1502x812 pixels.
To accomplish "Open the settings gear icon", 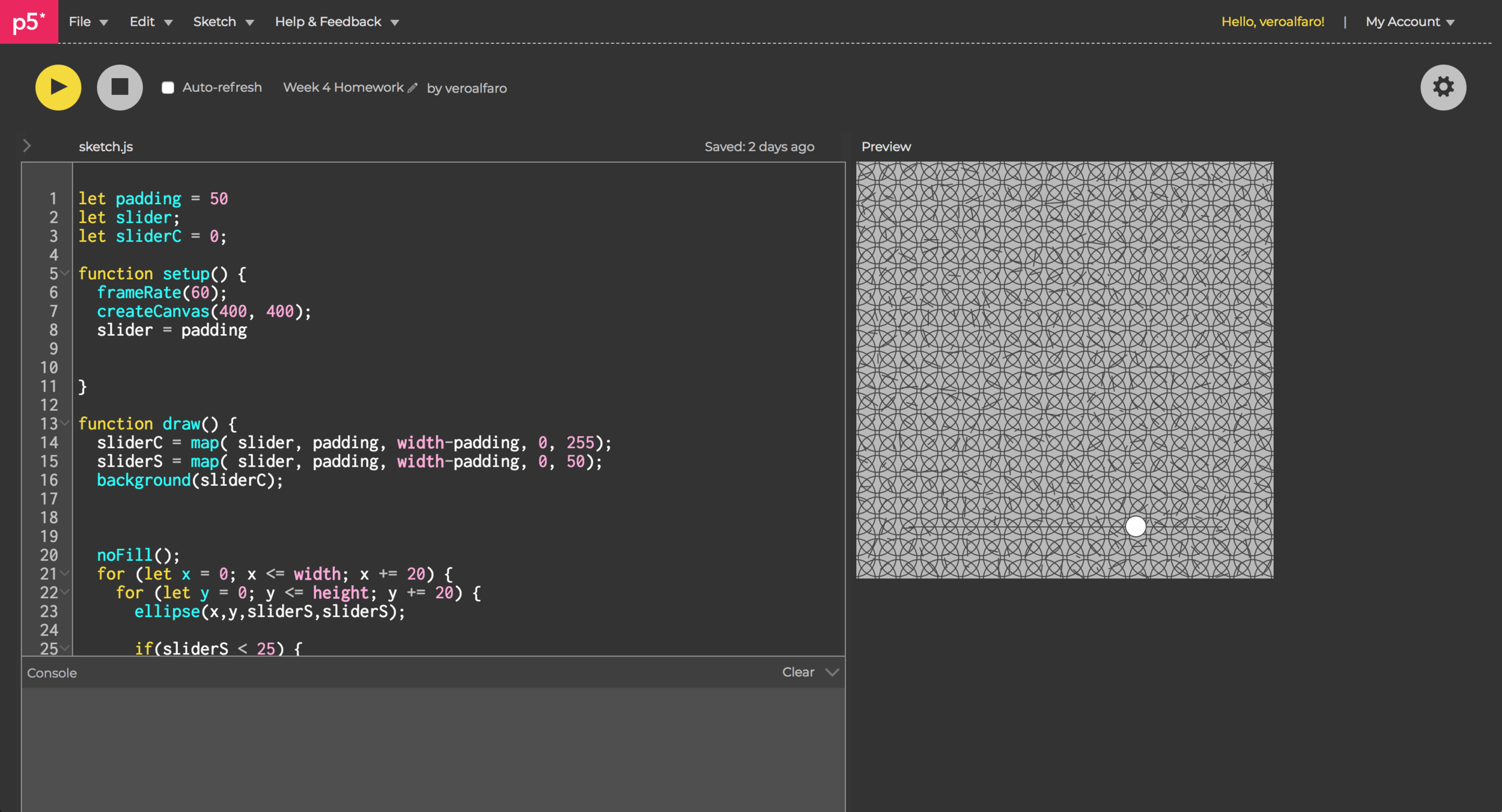I will 1443,88.
